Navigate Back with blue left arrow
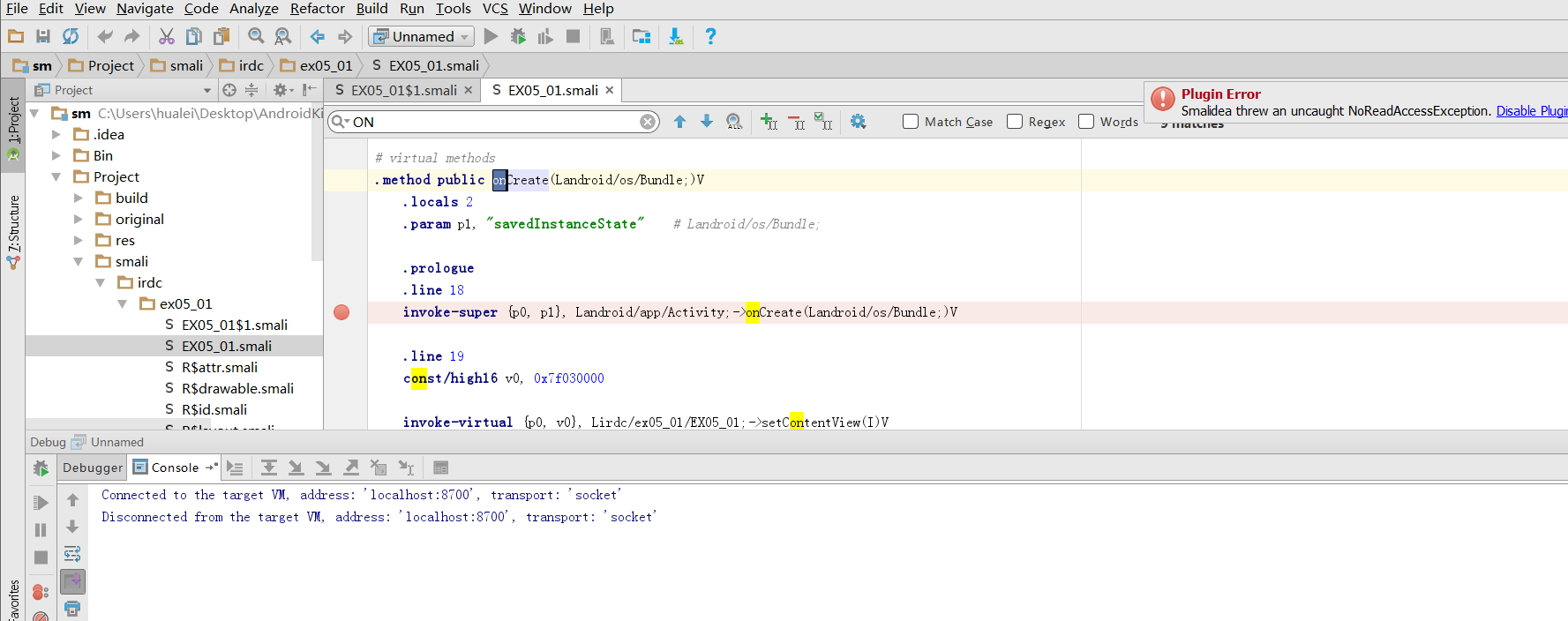Viewport: 1568px width, 621px height. pos(318,36)
